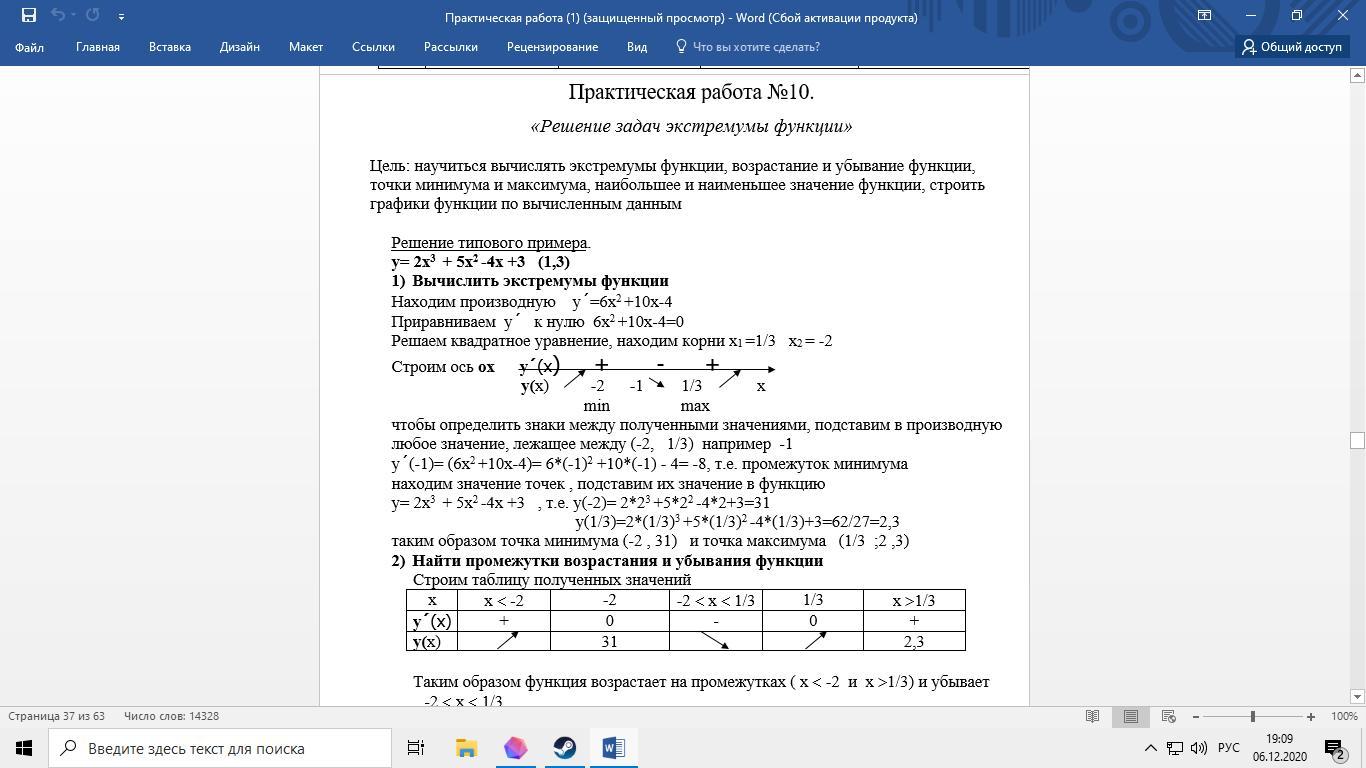1366x768 pixels.
Task: Click the Общий доступ share button
Action: (x=1292, y=47)
